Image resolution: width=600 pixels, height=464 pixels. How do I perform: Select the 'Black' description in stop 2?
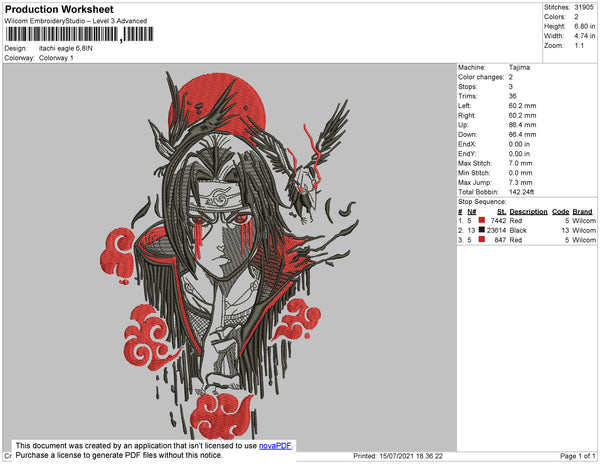(518, 230)
